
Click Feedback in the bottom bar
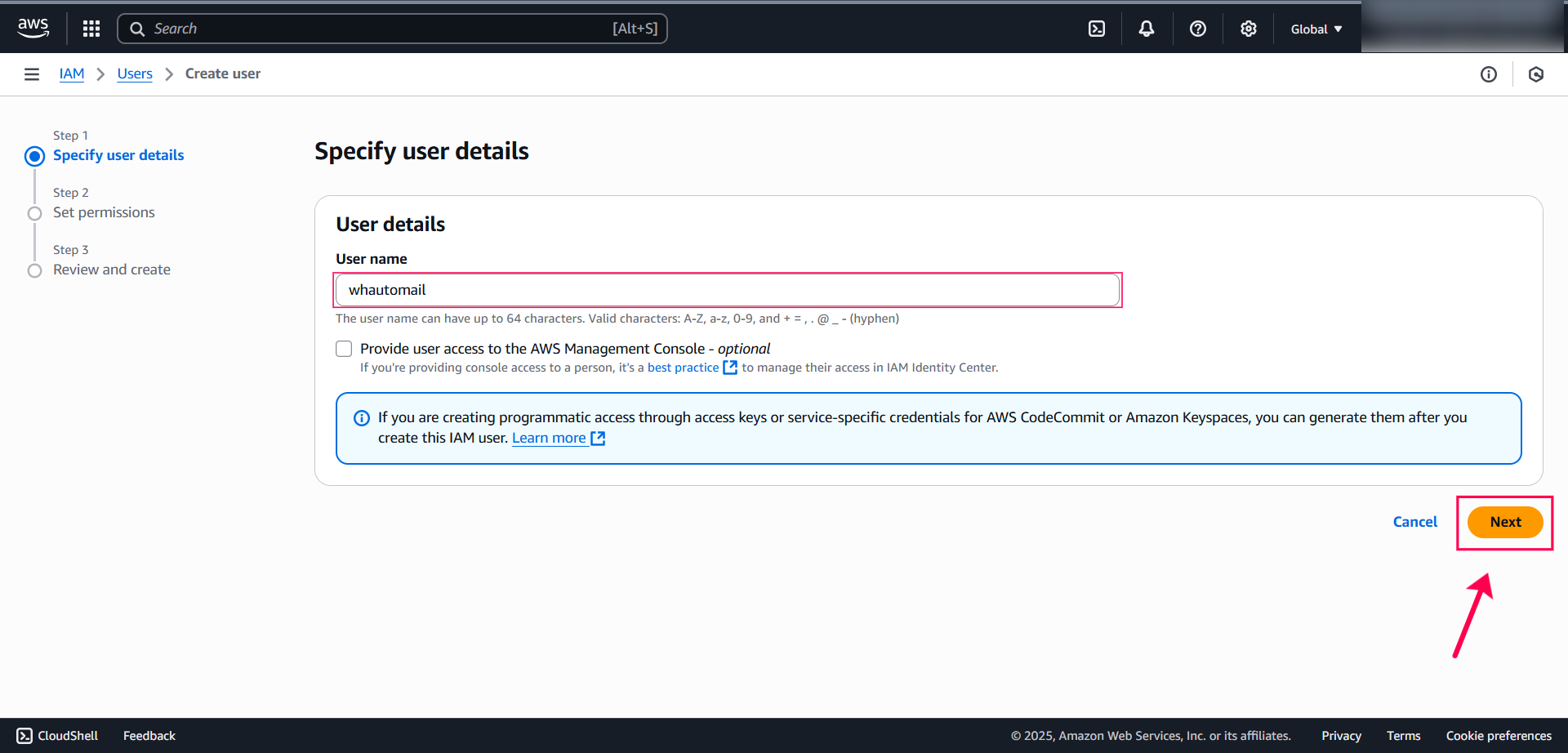point(149,735)
